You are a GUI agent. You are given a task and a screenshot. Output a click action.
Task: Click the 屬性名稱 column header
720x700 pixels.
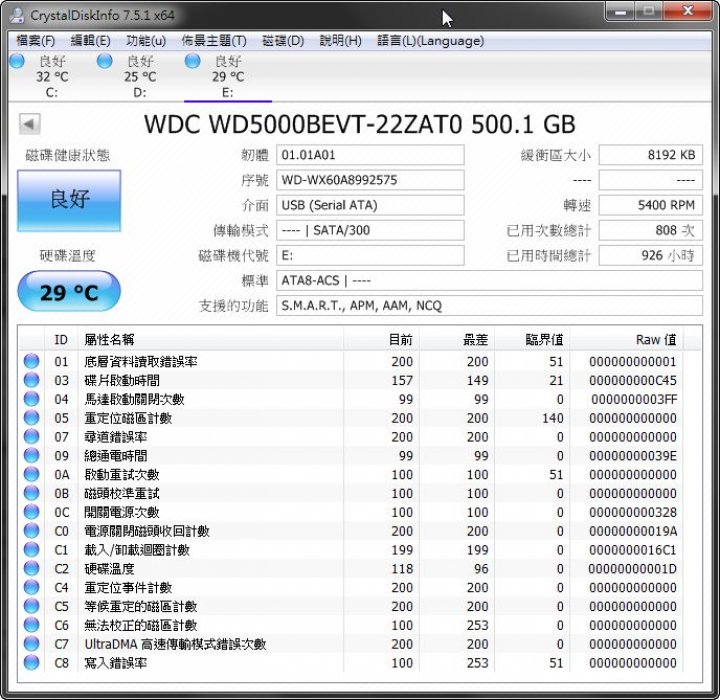211,340
